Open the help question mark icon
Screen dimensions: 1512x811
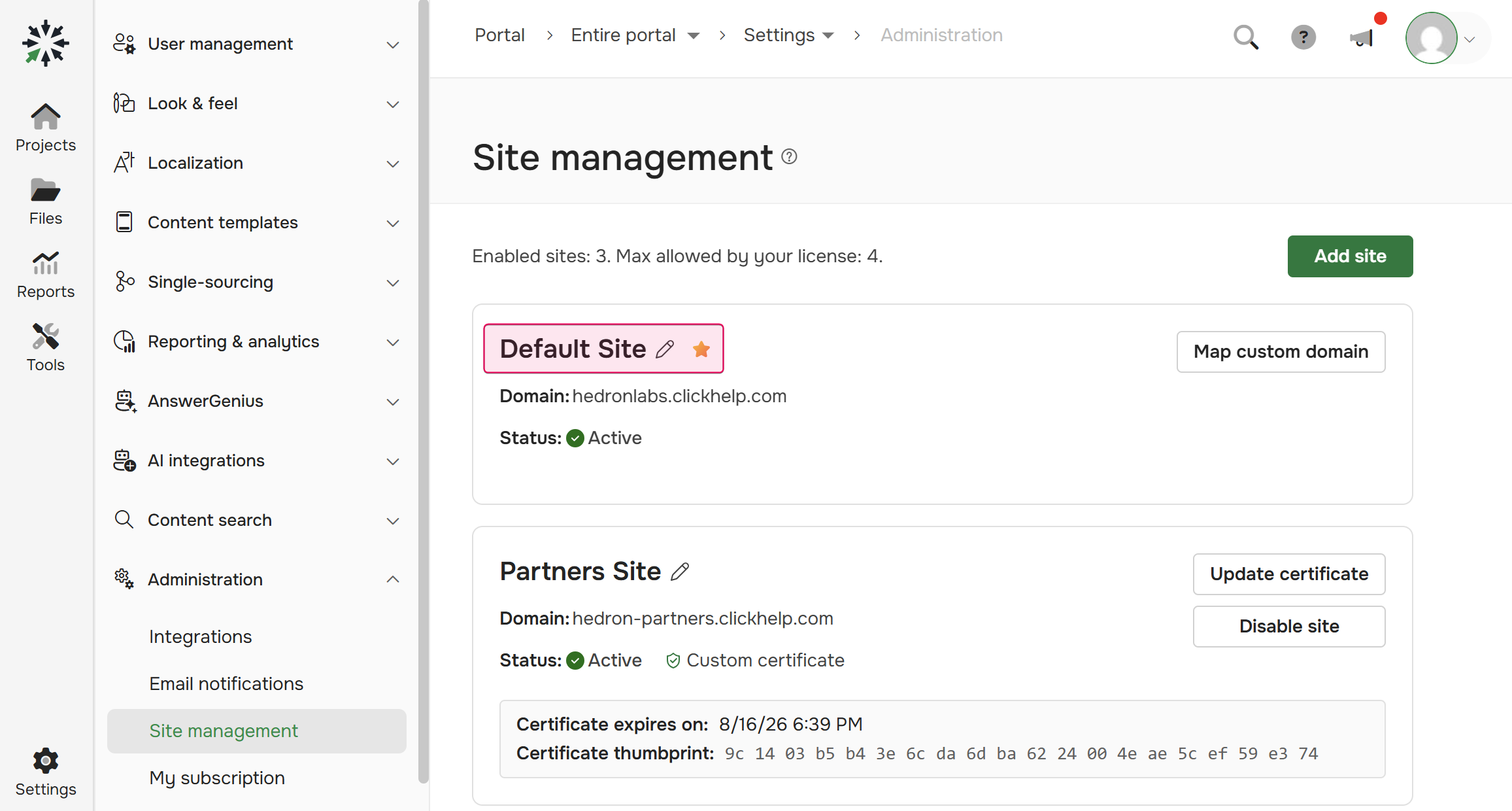pyautogui.click(x=1303, y=37)
